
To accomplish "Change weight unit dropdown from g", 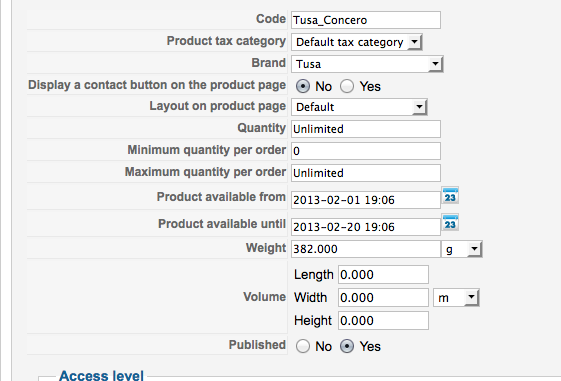I will tap(462, 249).
